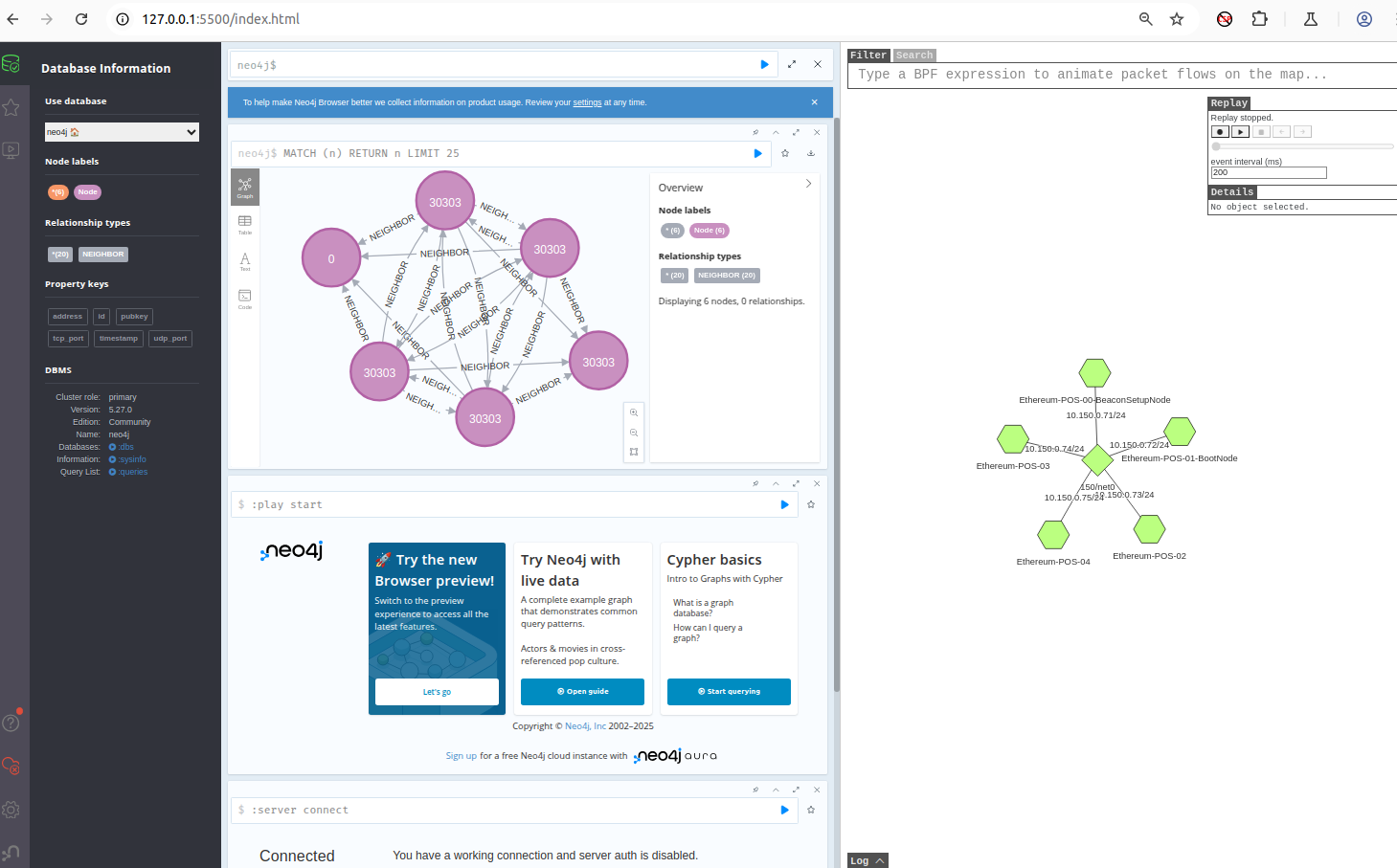Run the MATCH (n) query
Image resolution: width=1397 pixels, height=868 pixels.
[757, 153]
